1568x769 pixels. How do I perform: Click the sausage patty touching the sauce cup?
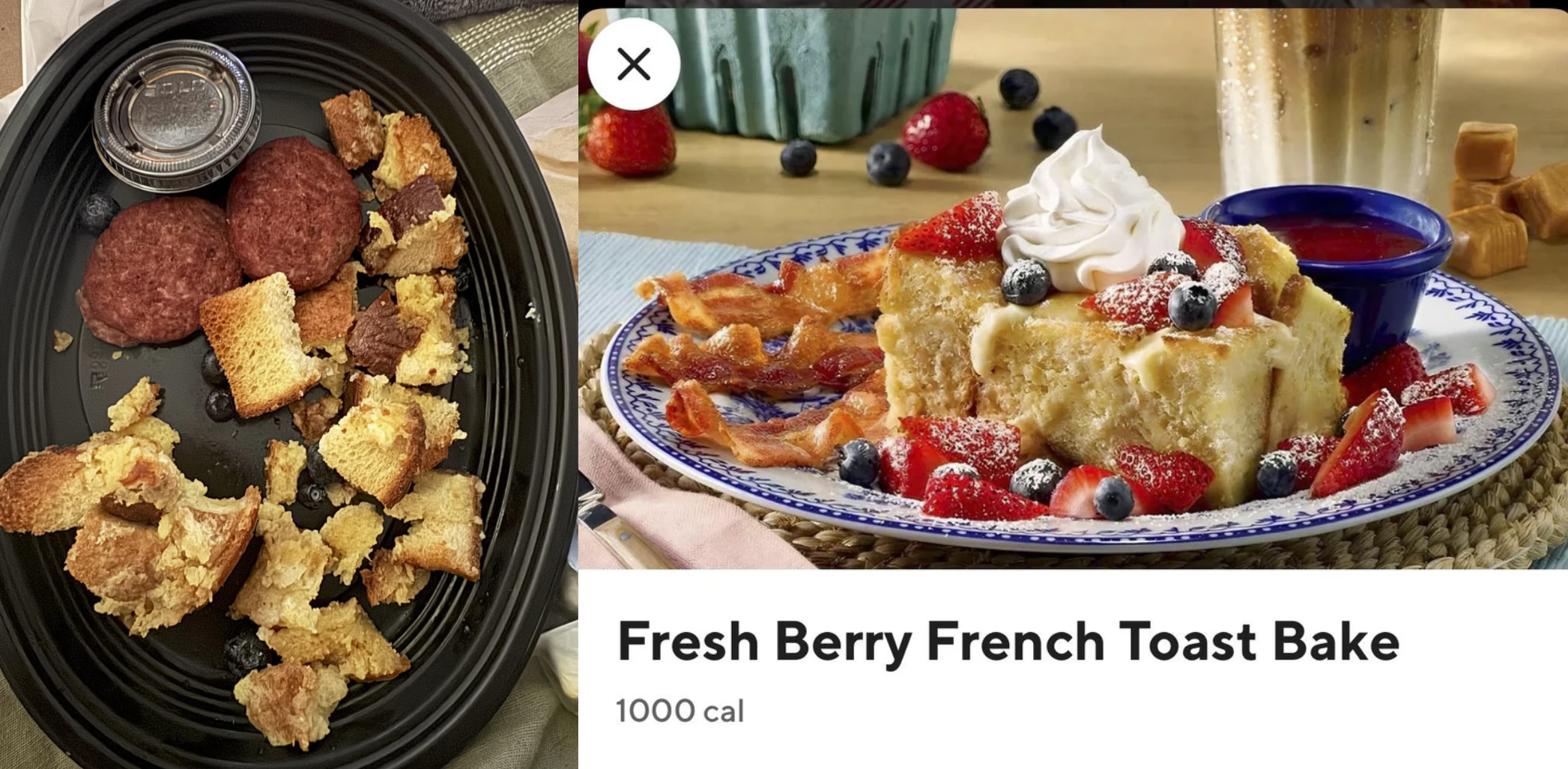pyautogui.click(x=293, y=212)
